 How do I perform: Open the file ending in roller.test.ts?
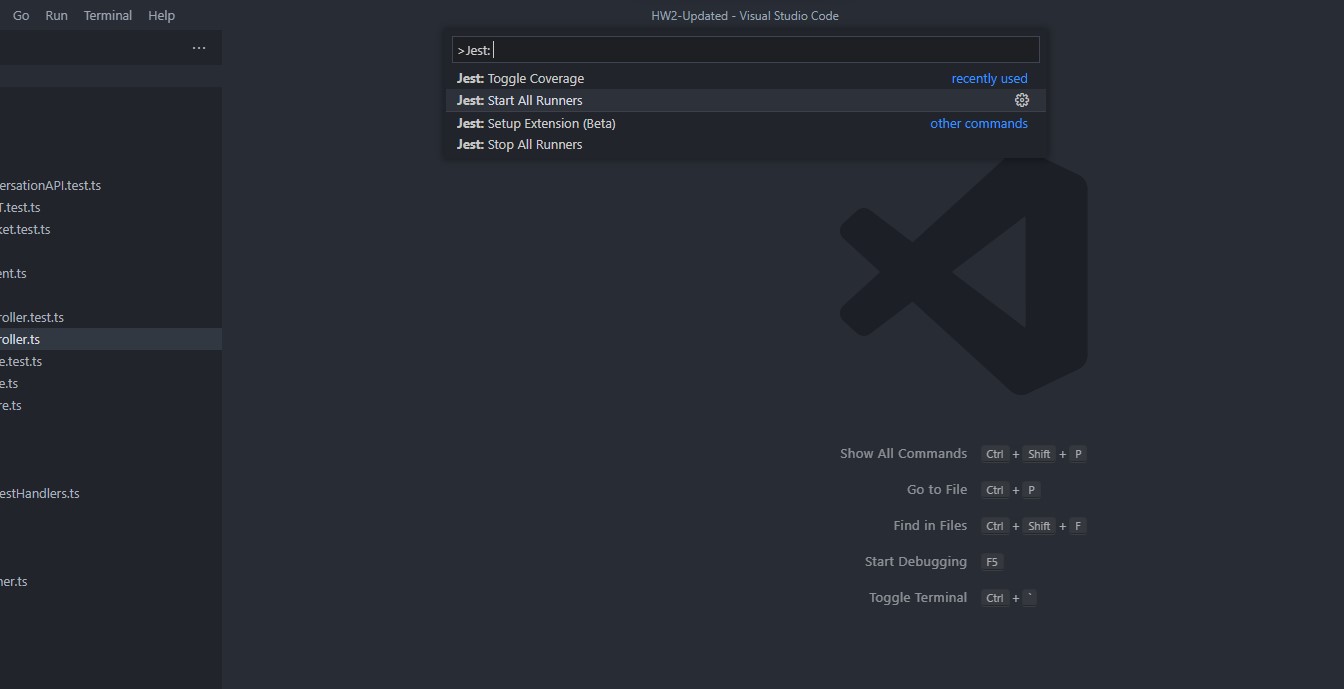coord(111,317)
